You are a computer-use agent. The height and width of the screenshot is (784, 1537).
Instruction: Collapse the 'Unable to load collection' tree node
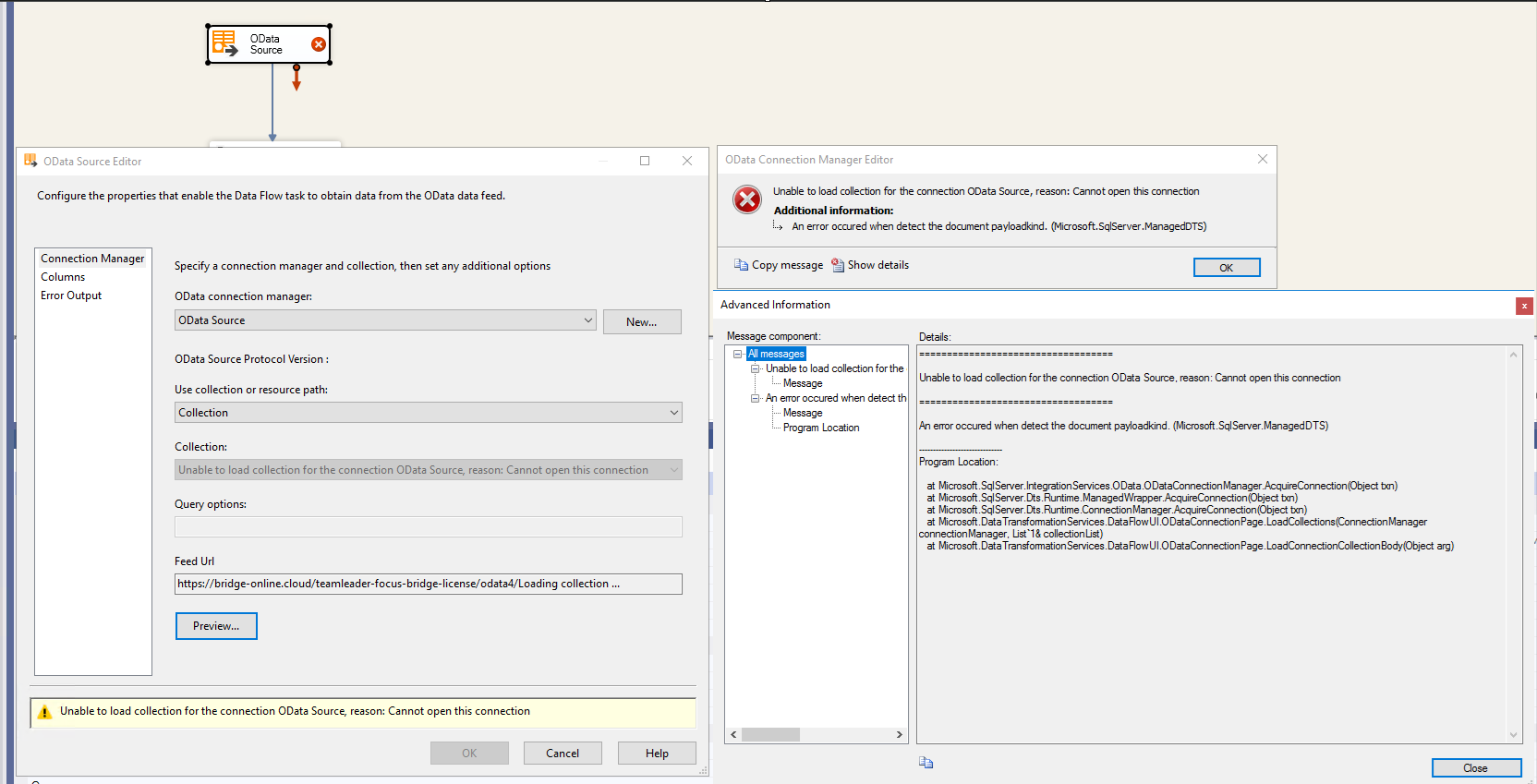tap(755, 368)
